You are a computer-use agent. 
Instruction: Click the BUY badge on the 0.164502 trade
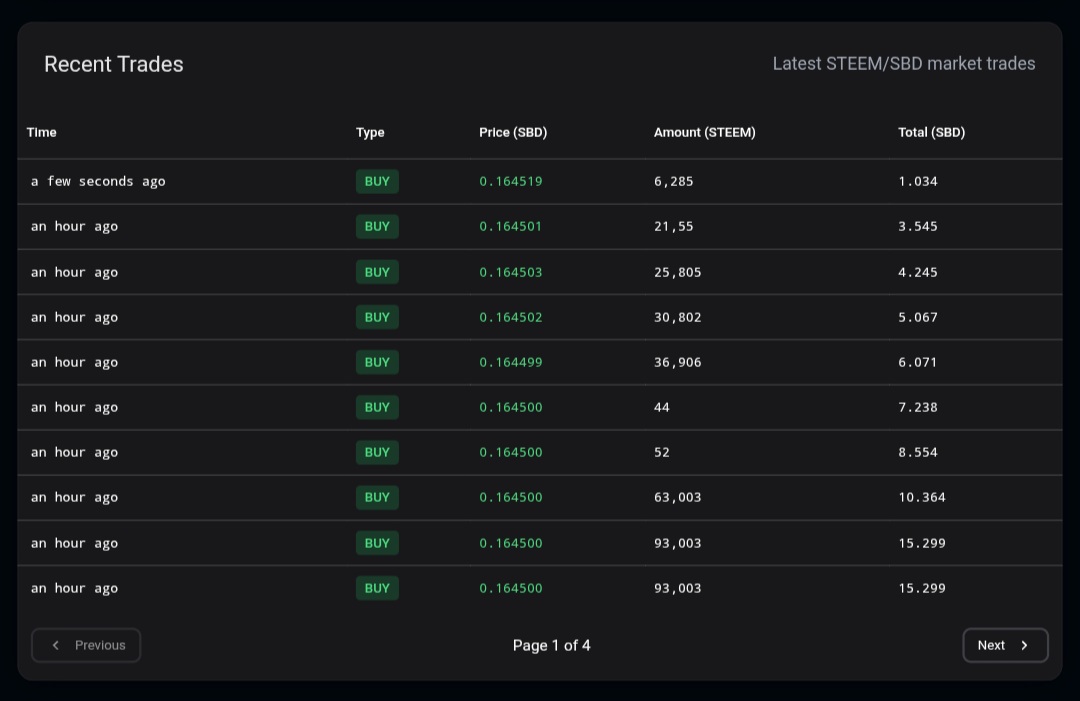click(x=377, y=317)
